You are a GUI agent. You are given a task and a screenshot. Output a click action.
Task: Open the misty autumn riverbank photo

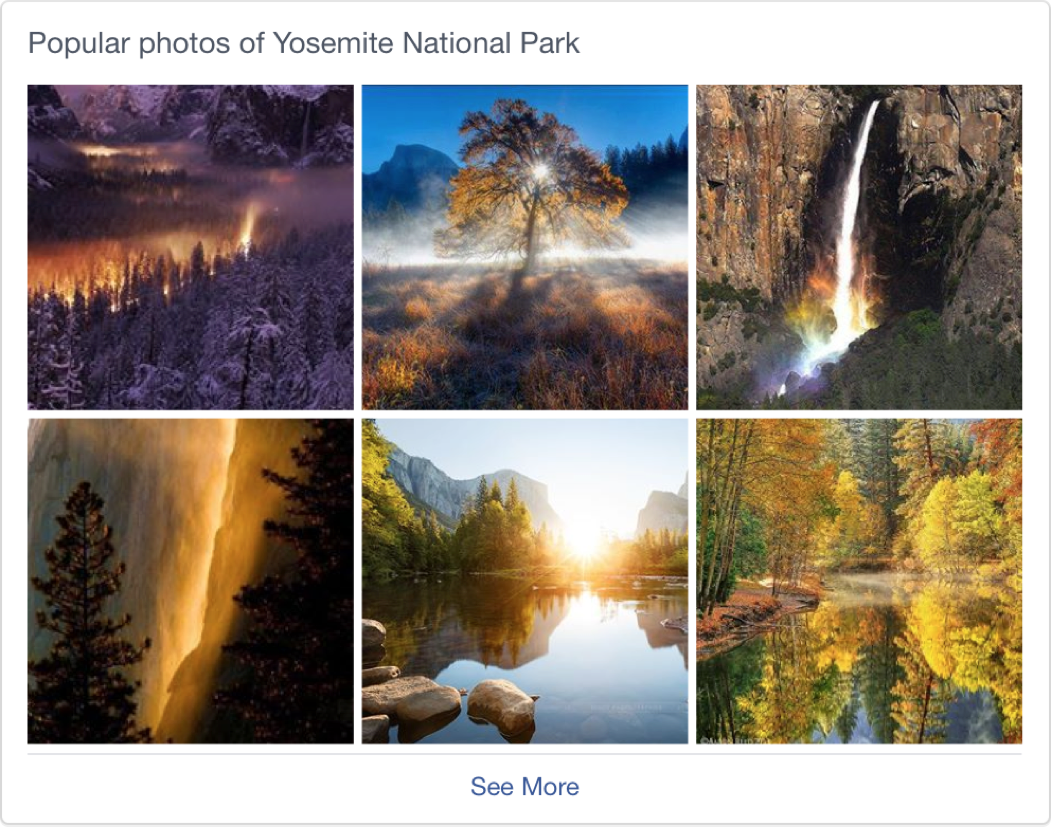click(x=858, y=581)
